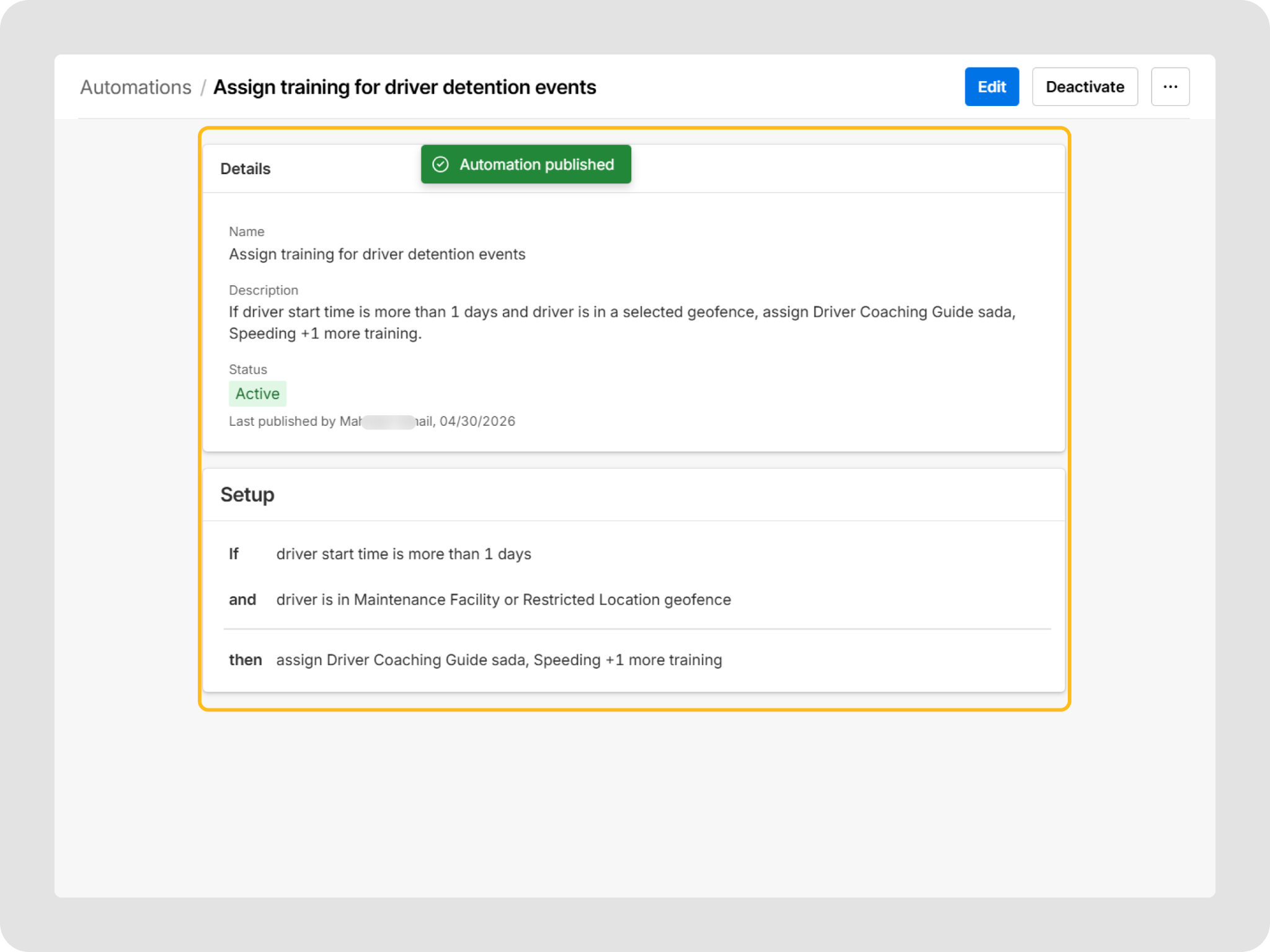
Task: Select the Details section header
Action: coord(246,169)
